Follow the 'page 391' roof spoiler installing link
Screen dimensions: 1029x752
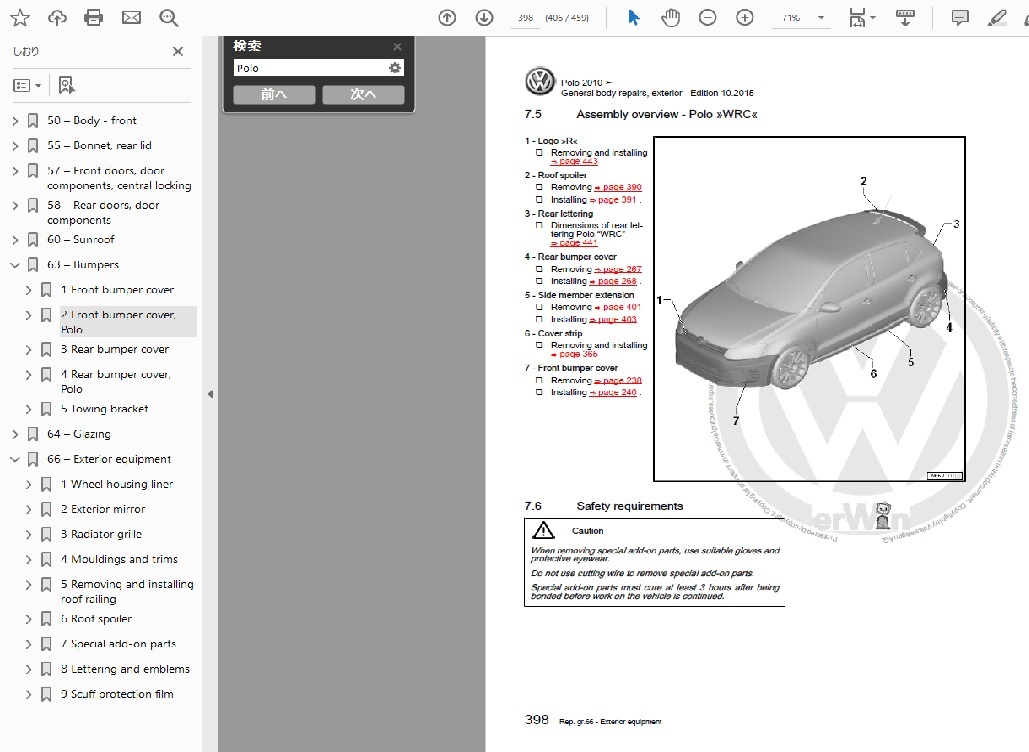coord(614,199)
